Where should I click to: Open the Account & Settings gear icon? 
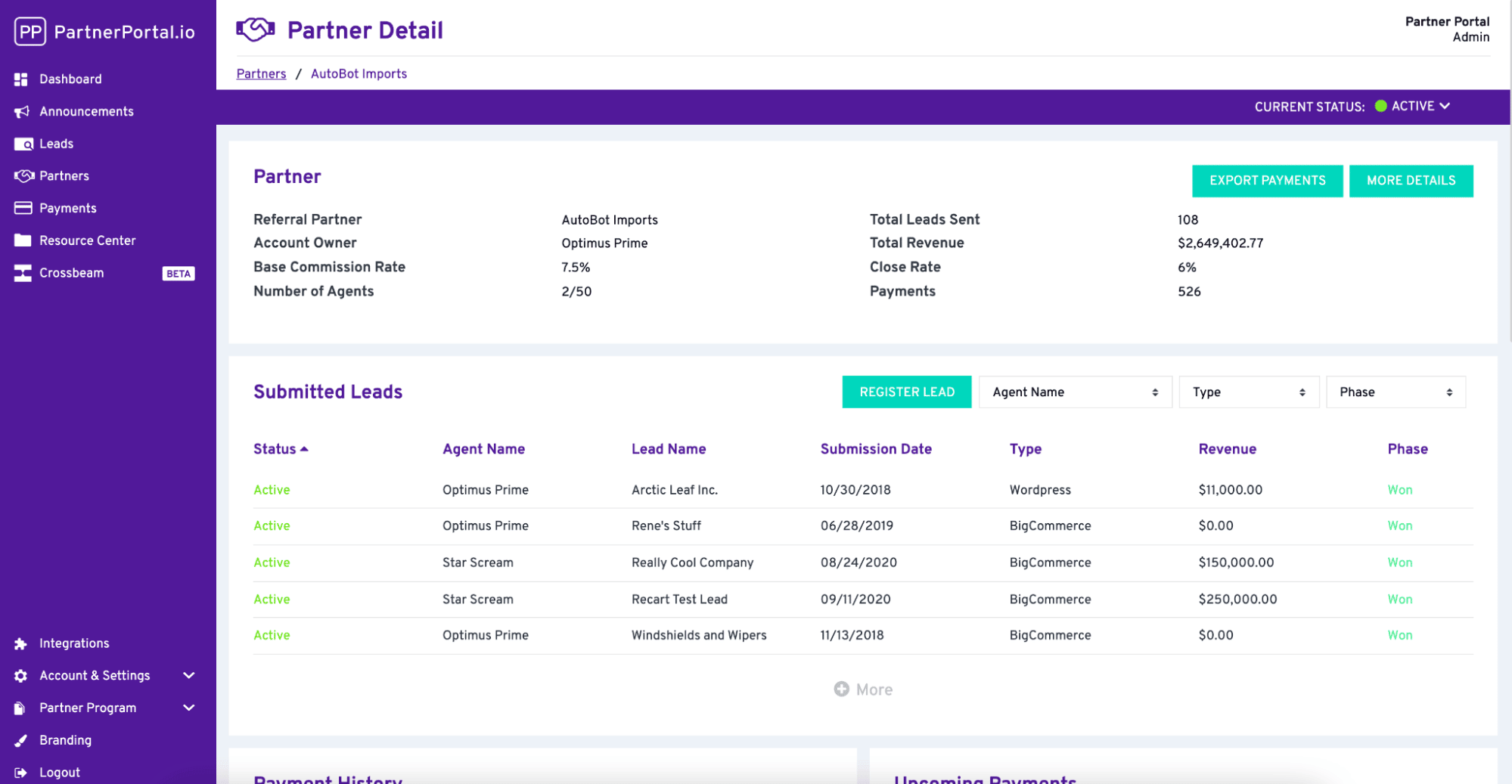click(22, 675)
